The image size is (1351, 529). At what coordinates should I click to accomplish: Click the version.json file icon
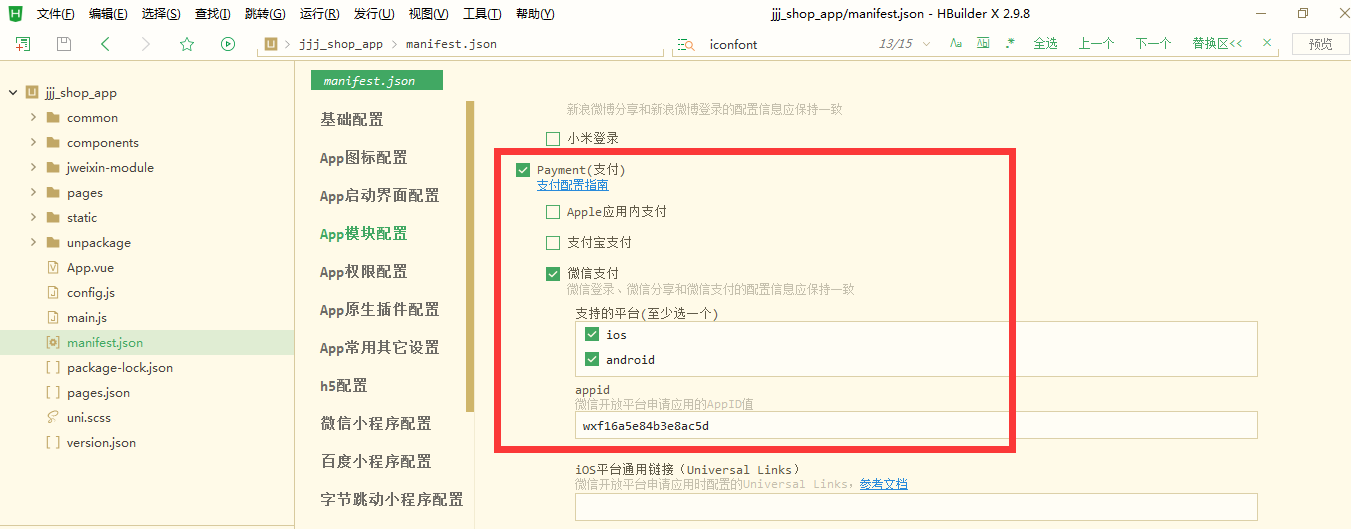point(53,442)
